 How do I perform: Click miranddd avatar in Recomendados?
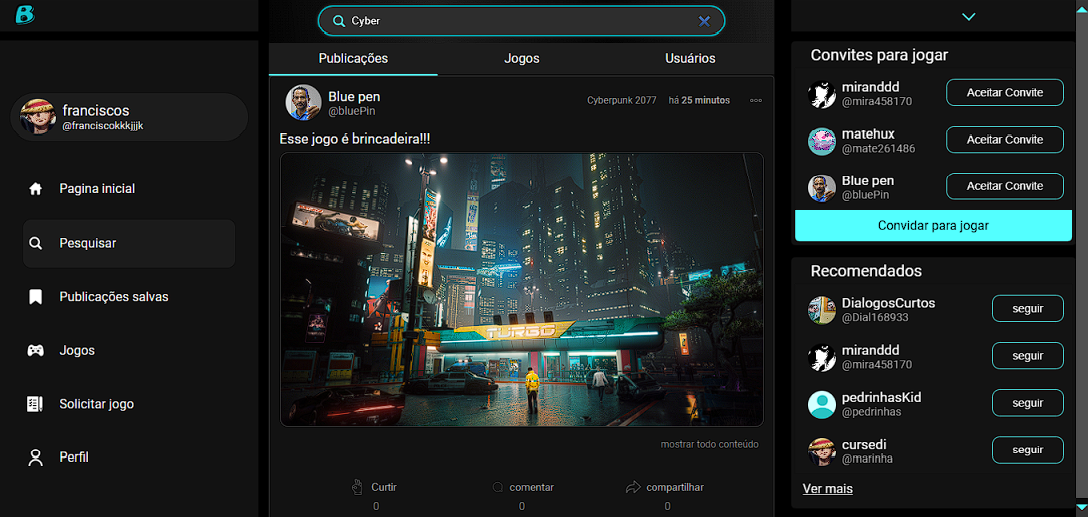coord(822,357)
